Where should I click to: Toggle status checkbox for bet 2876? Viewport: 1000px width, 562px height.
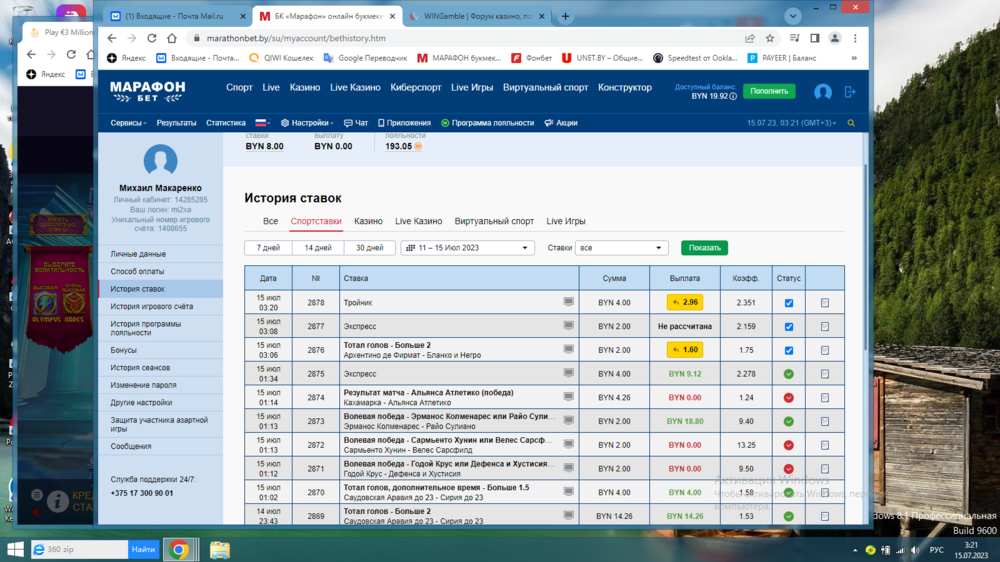tap(789, 351)
